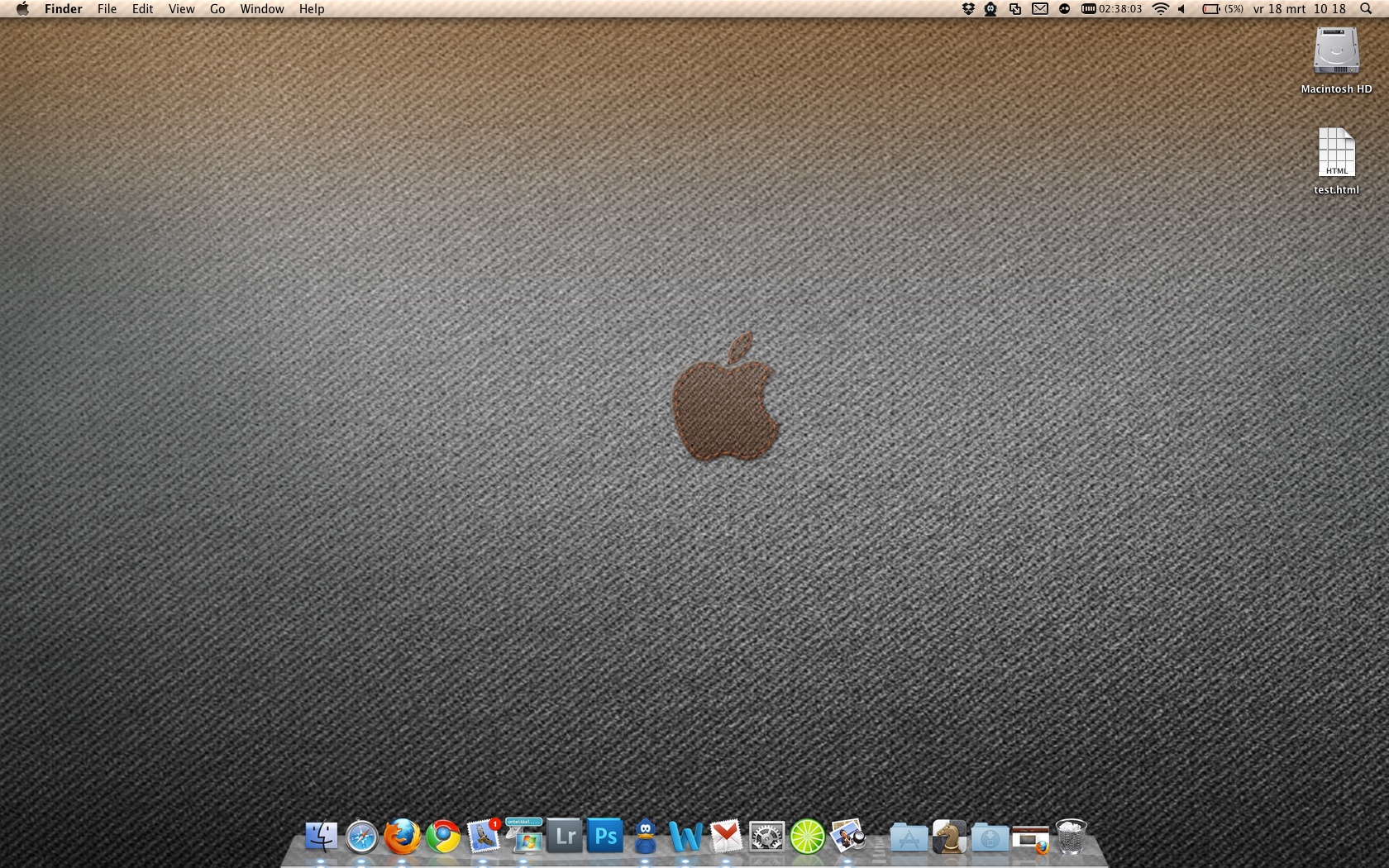Click the date and clock in menu bar
The image size is (1389, 868).
[x=1299, y=9]
